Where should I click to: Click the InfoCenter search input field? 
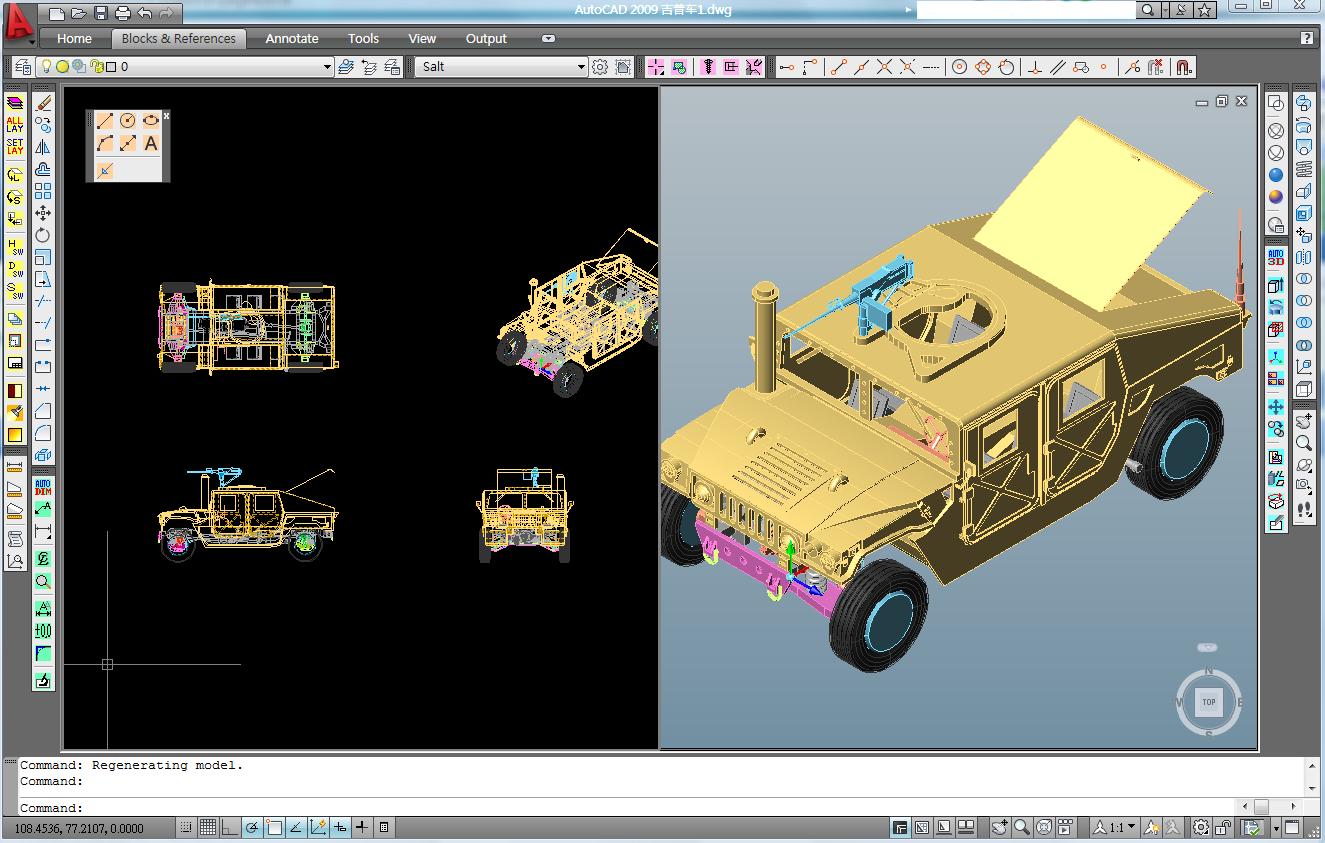[x=1026, y=10]
